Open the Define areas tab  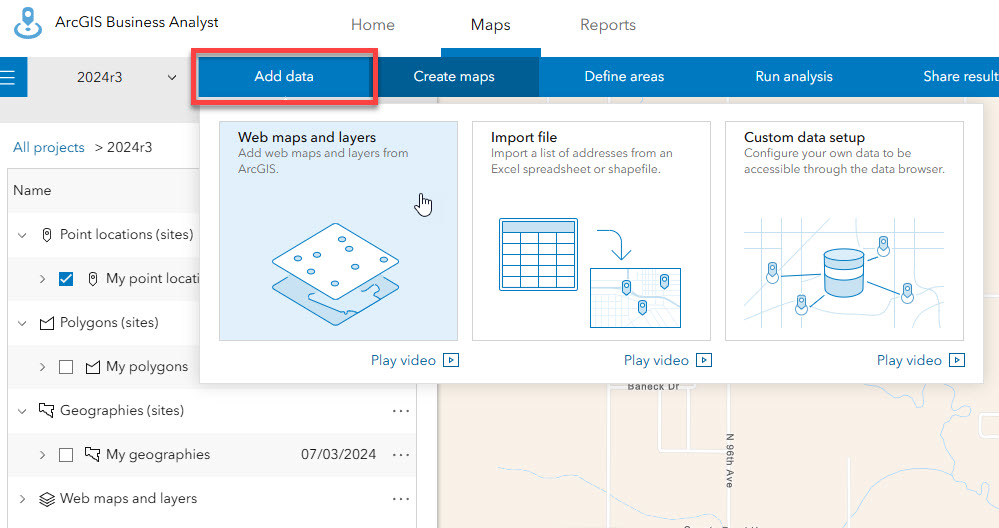point(624,76)
